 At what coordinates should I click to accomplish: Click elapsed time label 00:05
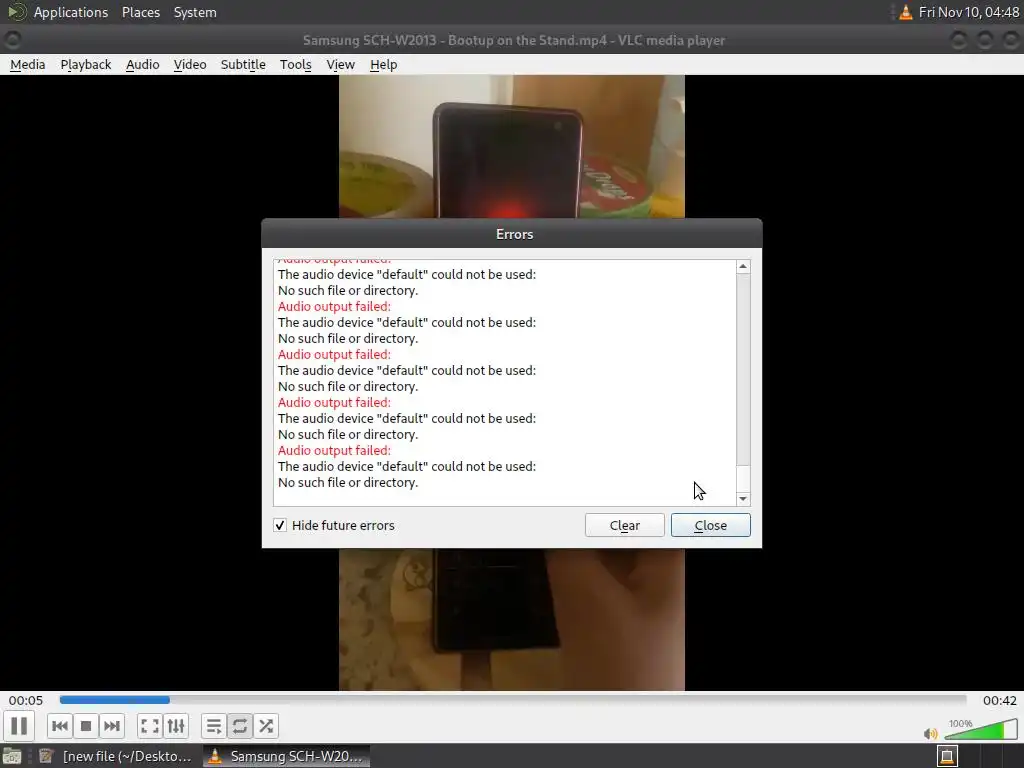pos(25,700)
